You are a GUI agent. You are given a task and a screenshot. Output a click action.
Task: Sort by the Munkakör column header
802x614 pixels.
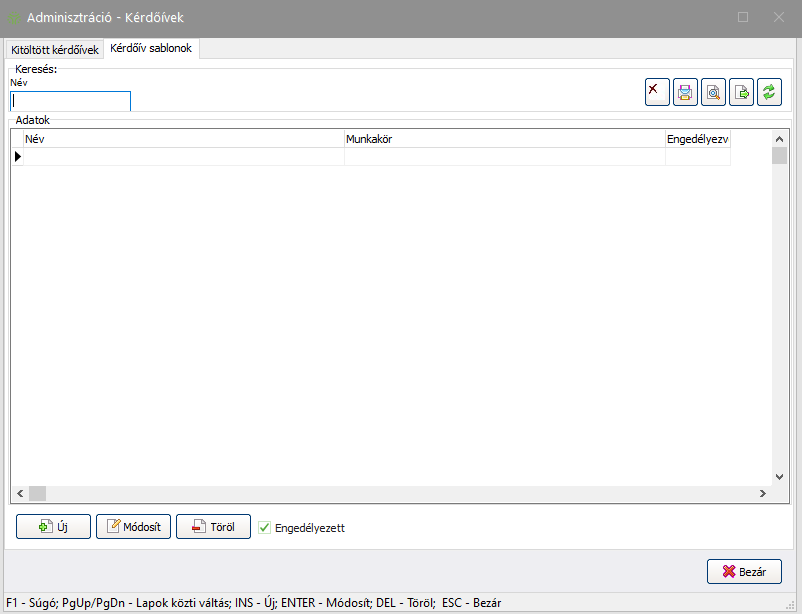coord(504,139)
